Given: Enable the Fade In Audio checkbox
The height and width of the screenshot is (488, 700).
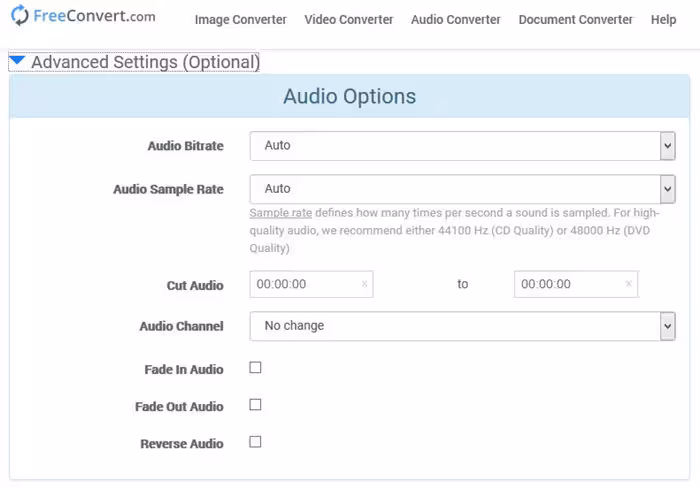Looking at the screenshot, I should click(x=255, y=368).
